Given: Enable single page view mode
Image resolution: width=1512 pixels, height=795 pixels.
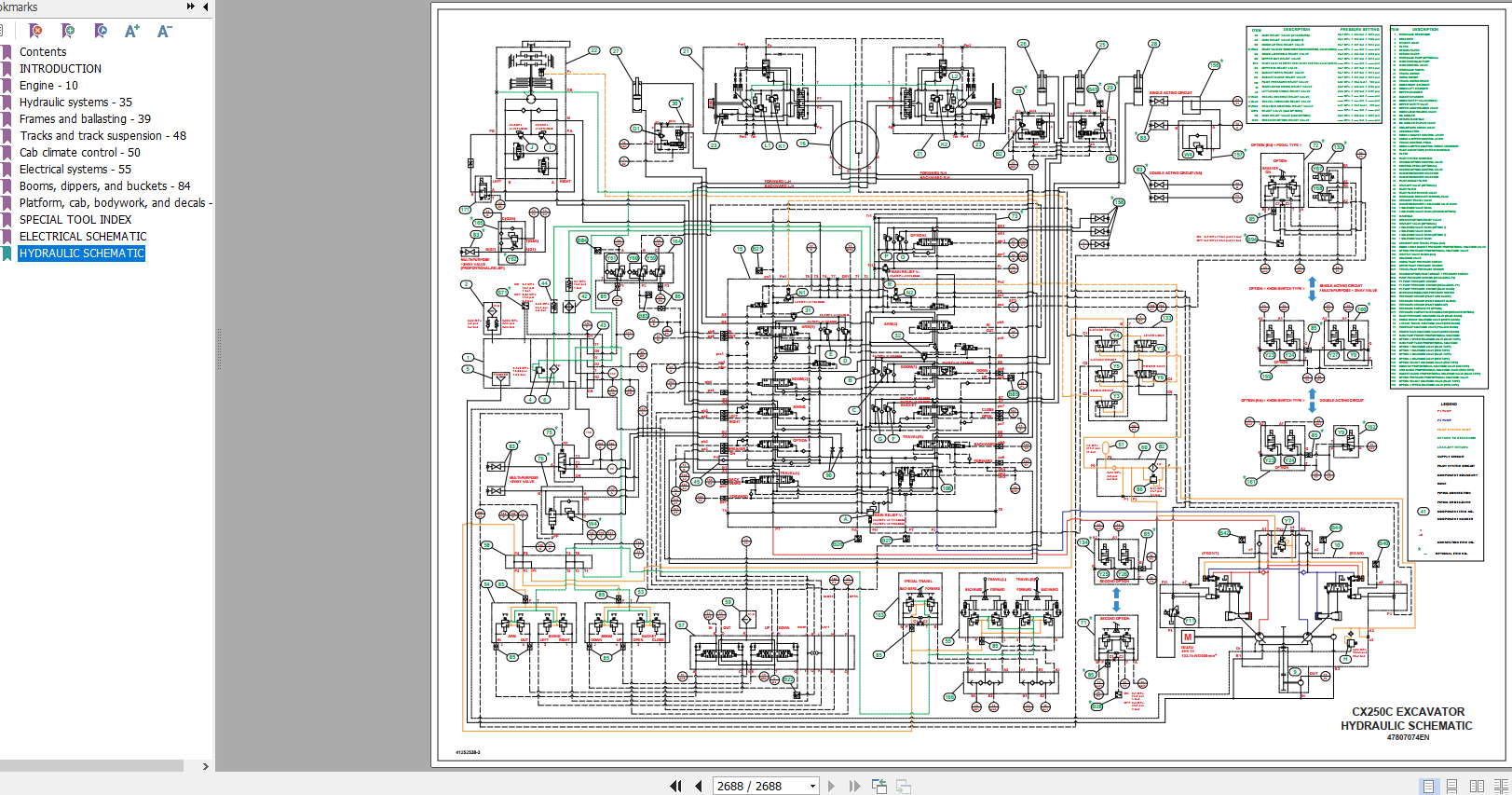Looking at the screenshot, I should click(x=1428, y=786).
